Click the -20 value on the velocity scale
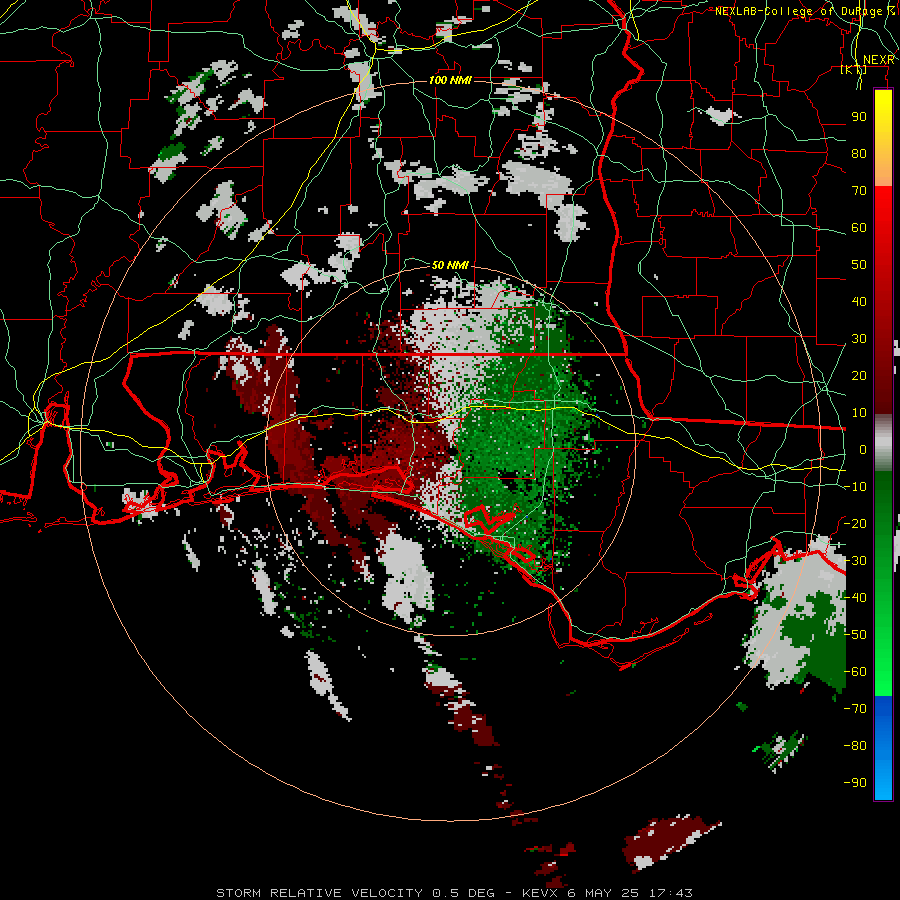Image resolution: width=900 pixels, height=900 pixels. pos(855,524)
